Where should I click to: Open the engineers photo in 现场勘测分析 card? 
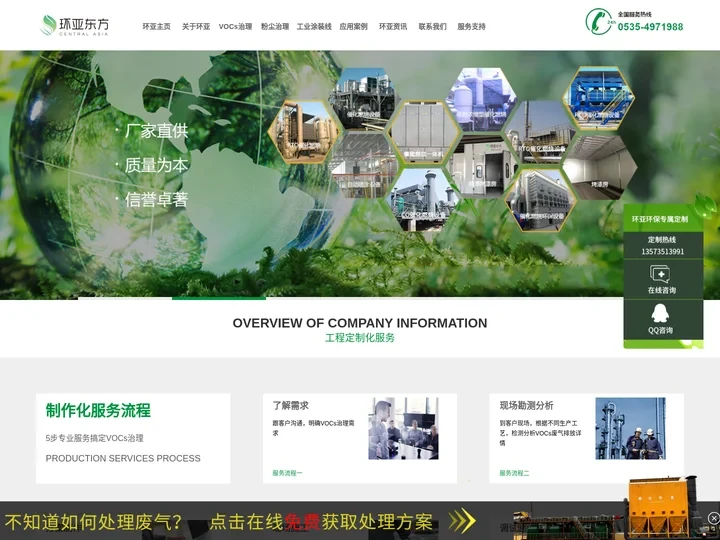pyautogui.click(x=630, y=428)
